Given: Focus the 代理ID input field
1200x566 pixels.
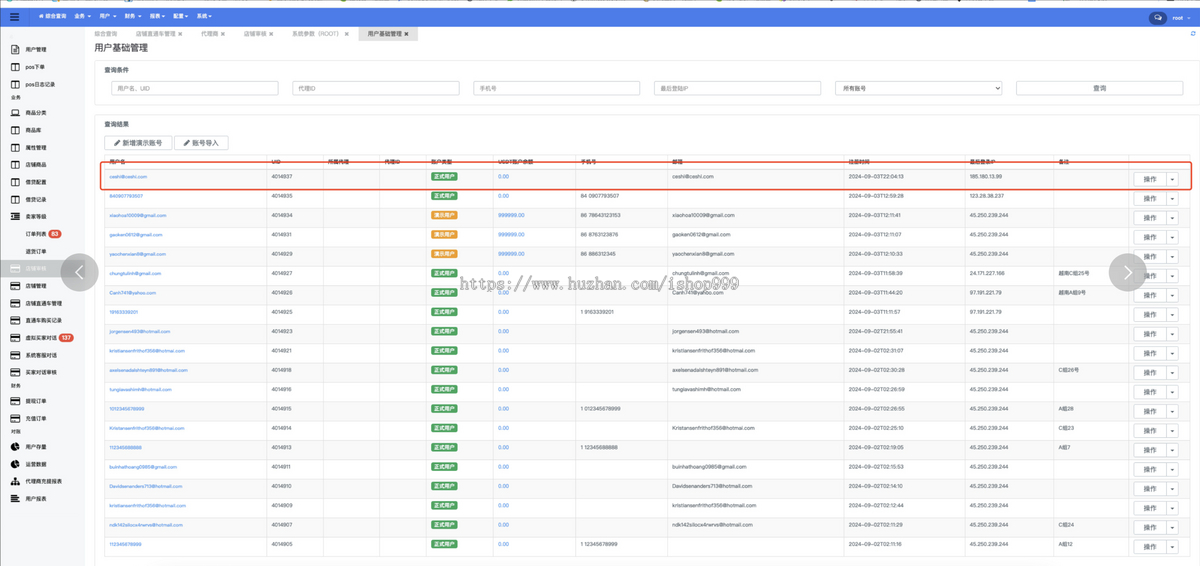Looking at the screenshot, I should tap(376, 88).
